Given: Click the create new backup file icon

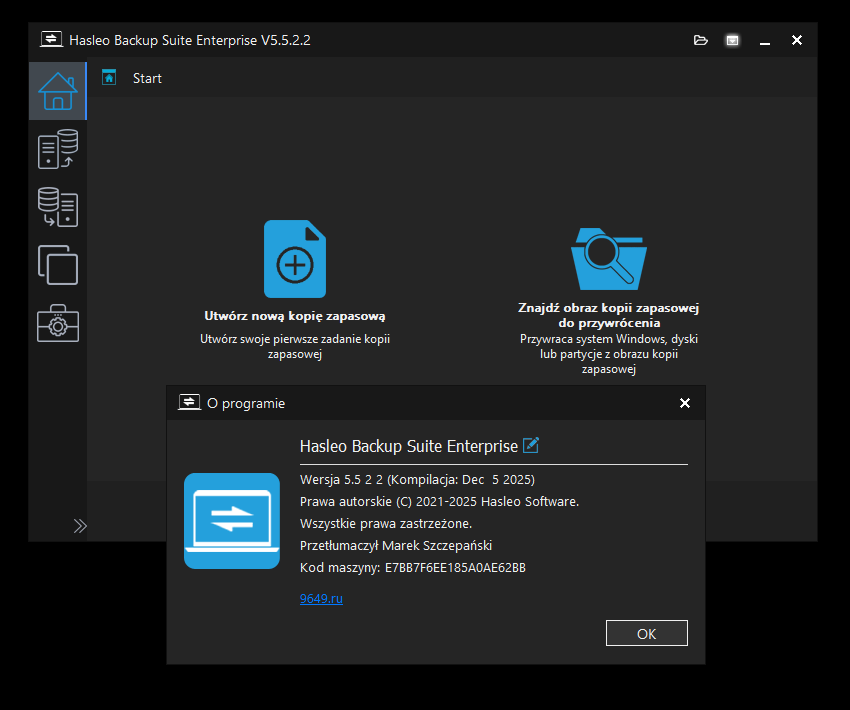Looking at the screenshot, I should (295, 259).
